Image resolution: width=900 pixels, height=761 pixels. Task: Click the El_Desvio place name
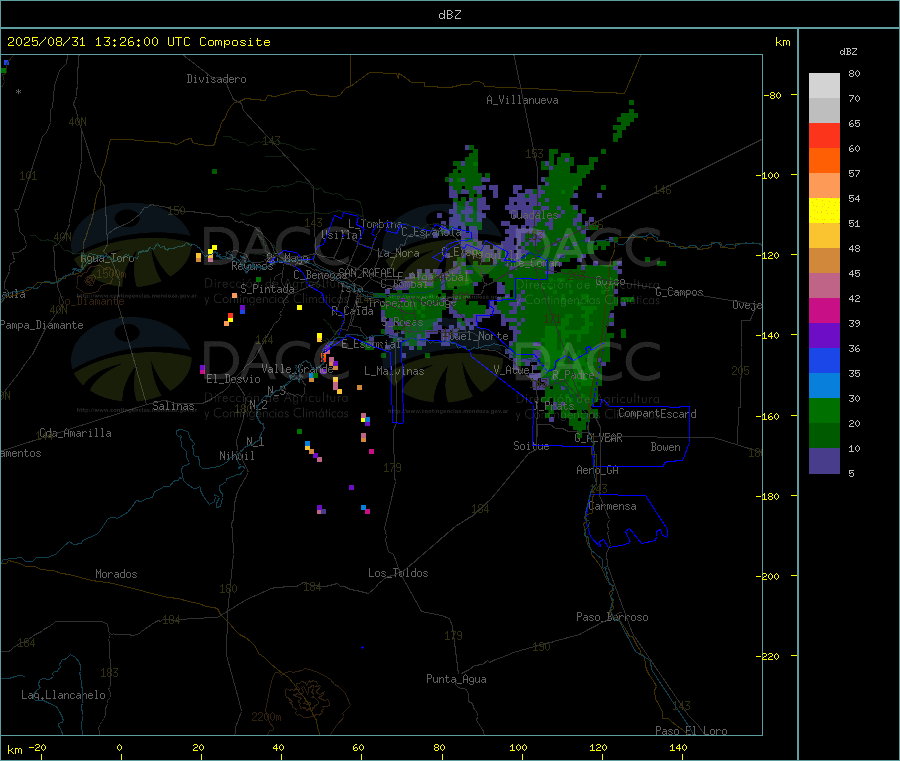pyautogui.click(x=233, y=379)
